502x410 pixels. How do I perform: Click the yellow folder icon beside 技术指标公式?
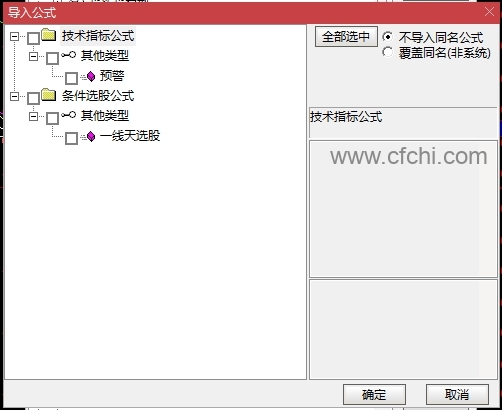tap(49, 35)
